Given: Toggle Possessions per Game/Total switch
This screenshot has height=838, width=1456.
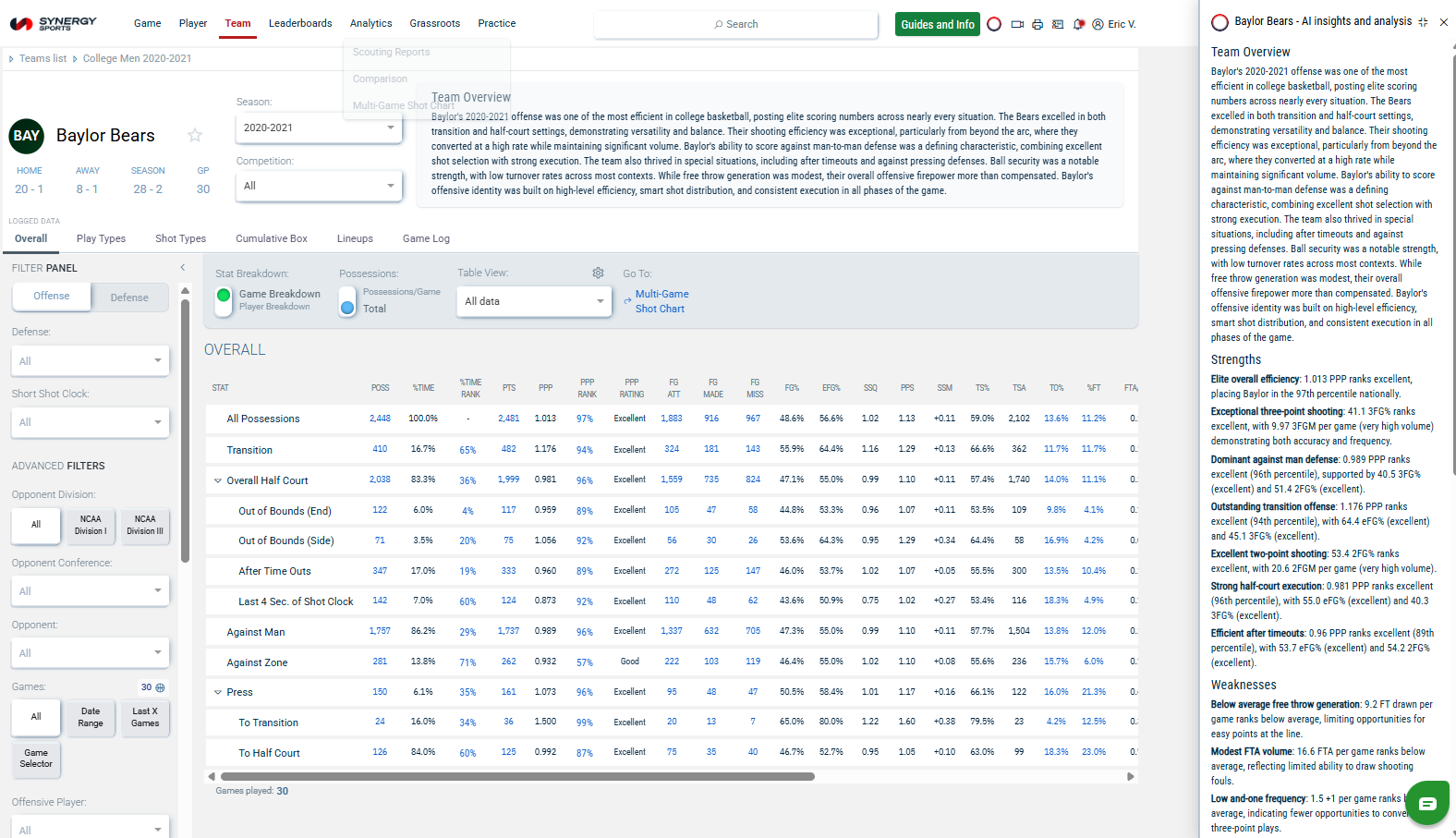Looking at the screenshot, I should 347,301.
